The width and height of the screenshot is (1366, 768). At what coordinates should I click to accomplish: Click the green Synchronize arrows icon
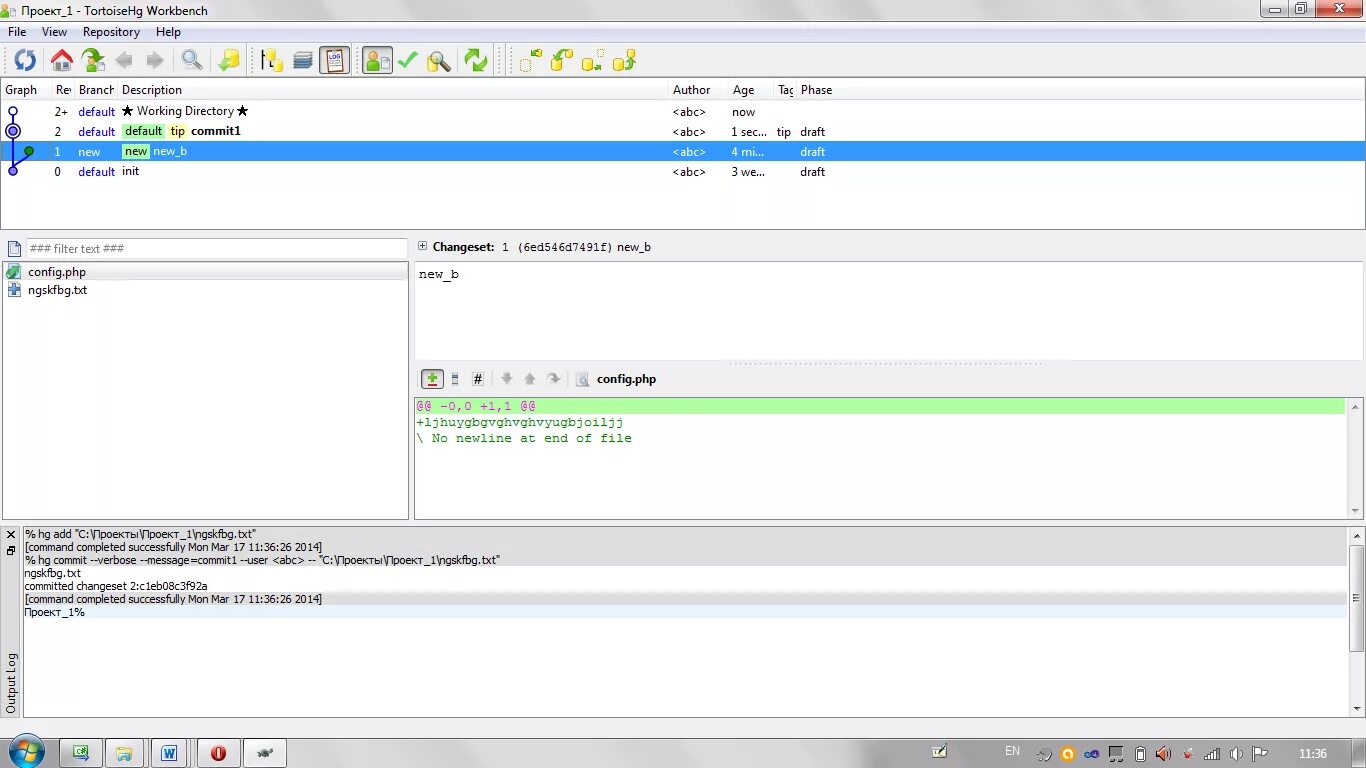(476, 61)
